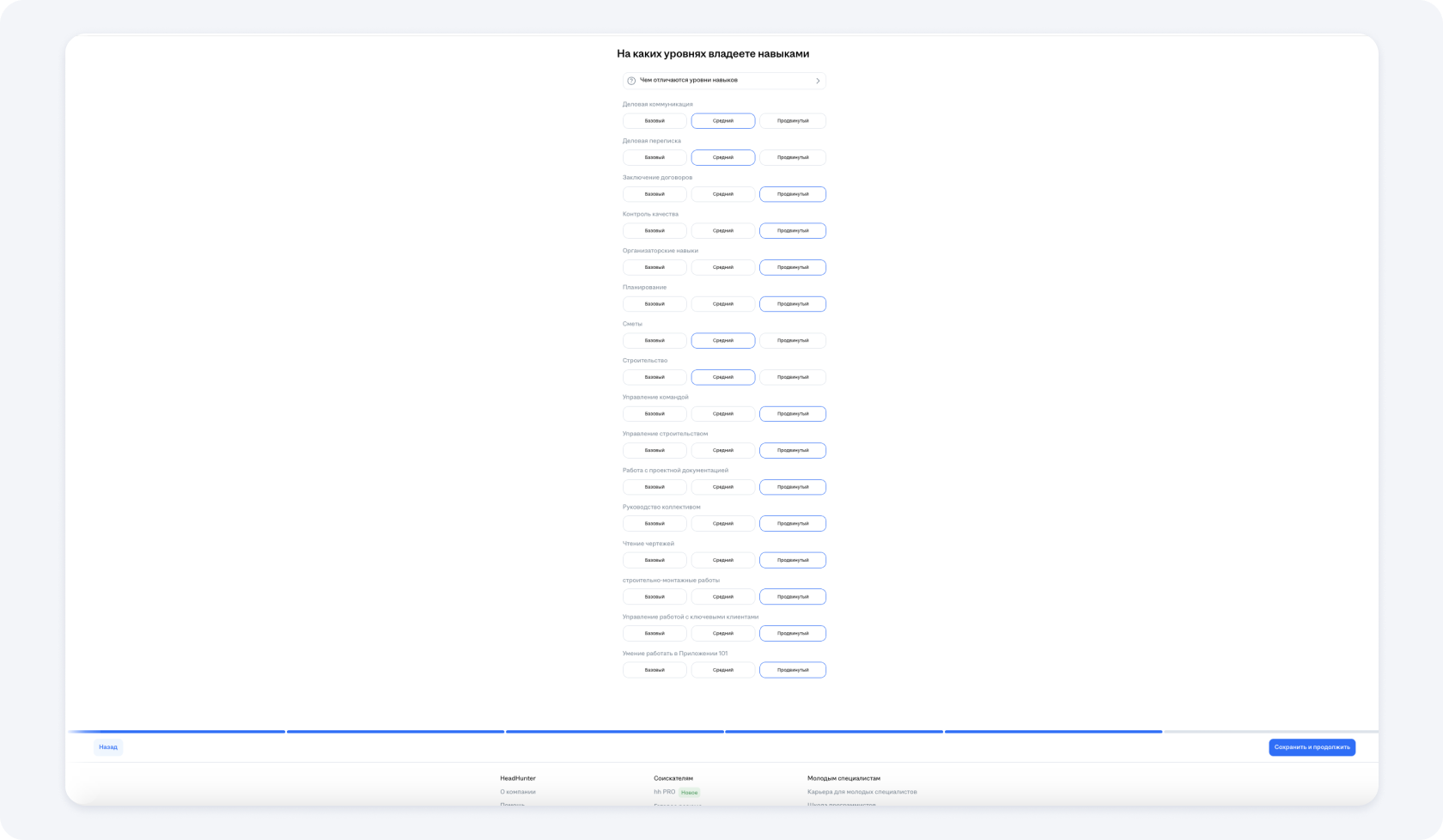This screenshot has height=840, width=1443.
Task: Open the О компании footer link
Action: [518, 792]
